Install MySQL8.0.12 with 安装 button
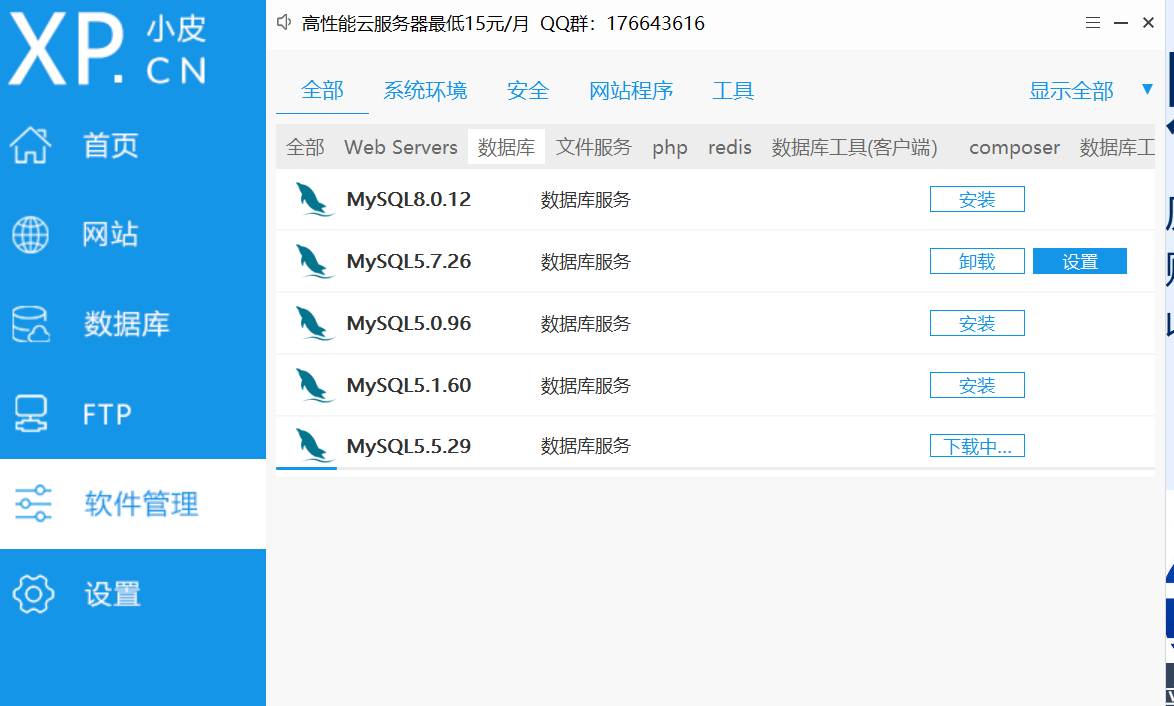The height and width of the screenshot is (706, 1174). [977, 199]
